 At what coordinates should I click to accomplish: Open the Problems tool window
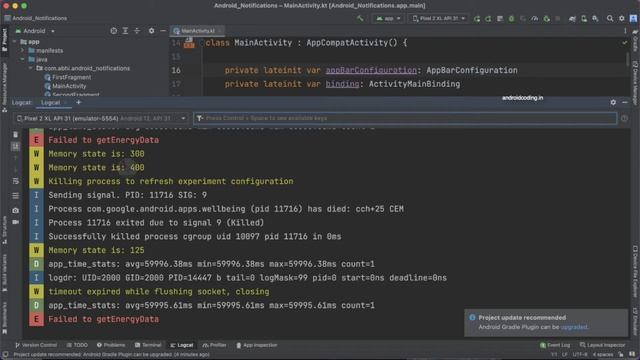coord(111,345)
